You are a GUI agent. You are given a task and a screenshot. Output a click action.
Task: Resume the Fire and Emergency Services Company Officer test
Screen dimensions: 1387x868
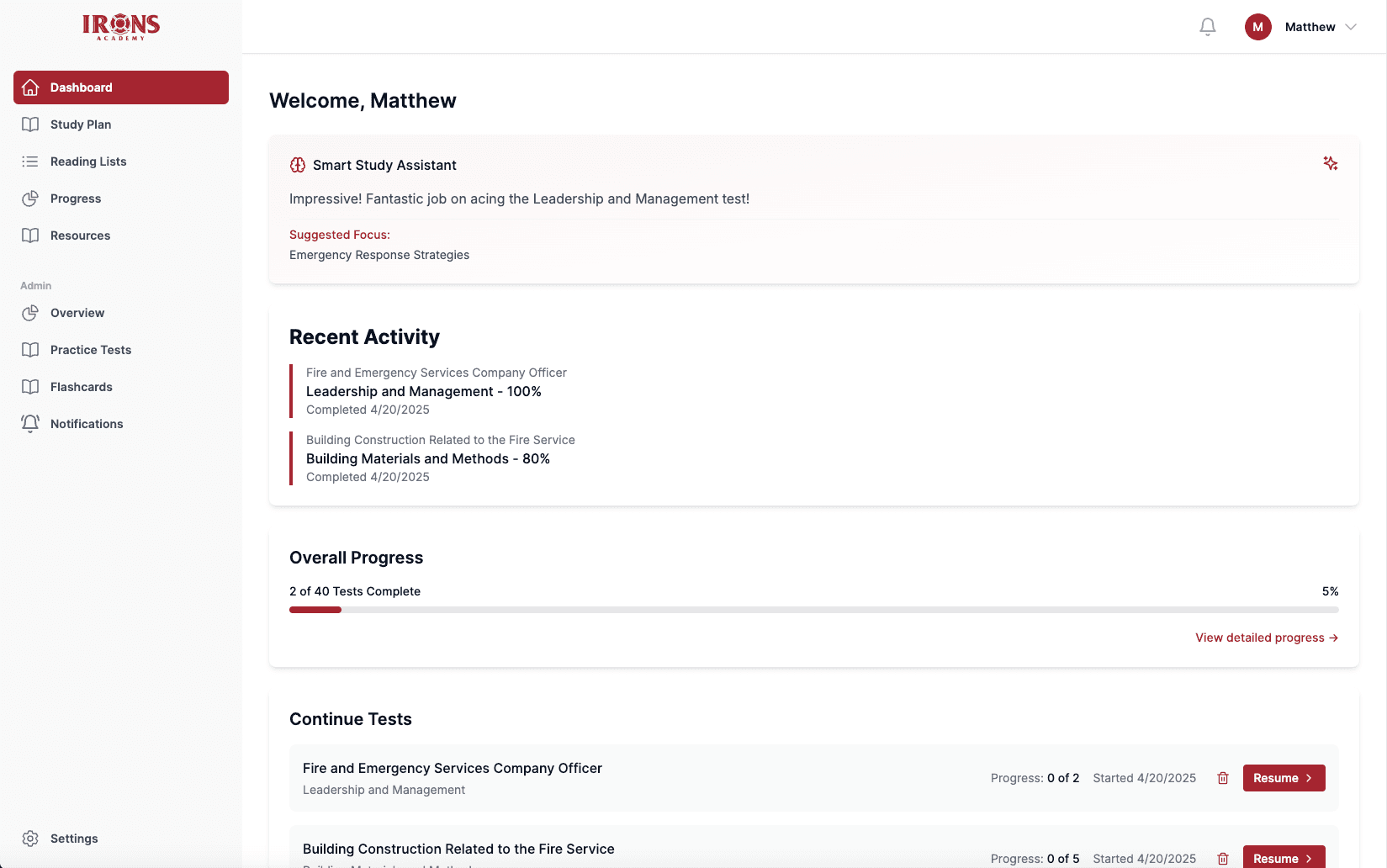(1284, 778)
